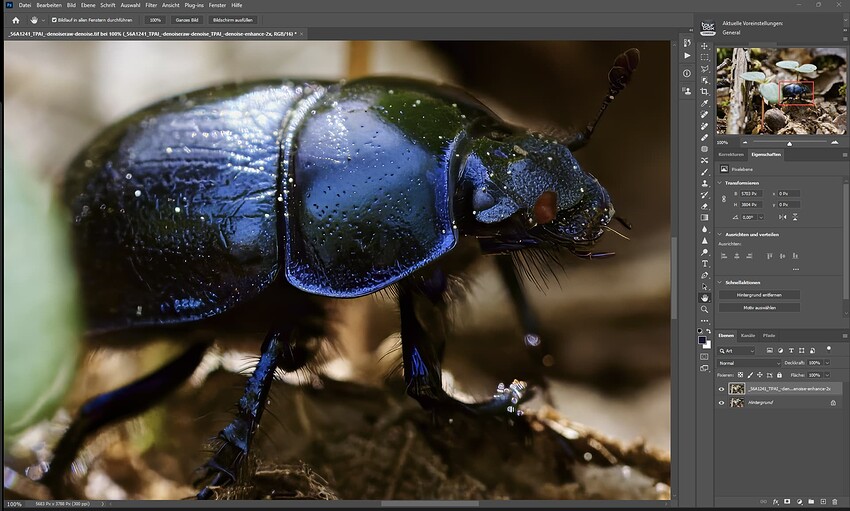Image resolution: width=850 pixels, height=511 pixels.
Task: Collapse the Transformieren section
Action: pos(720,183)
